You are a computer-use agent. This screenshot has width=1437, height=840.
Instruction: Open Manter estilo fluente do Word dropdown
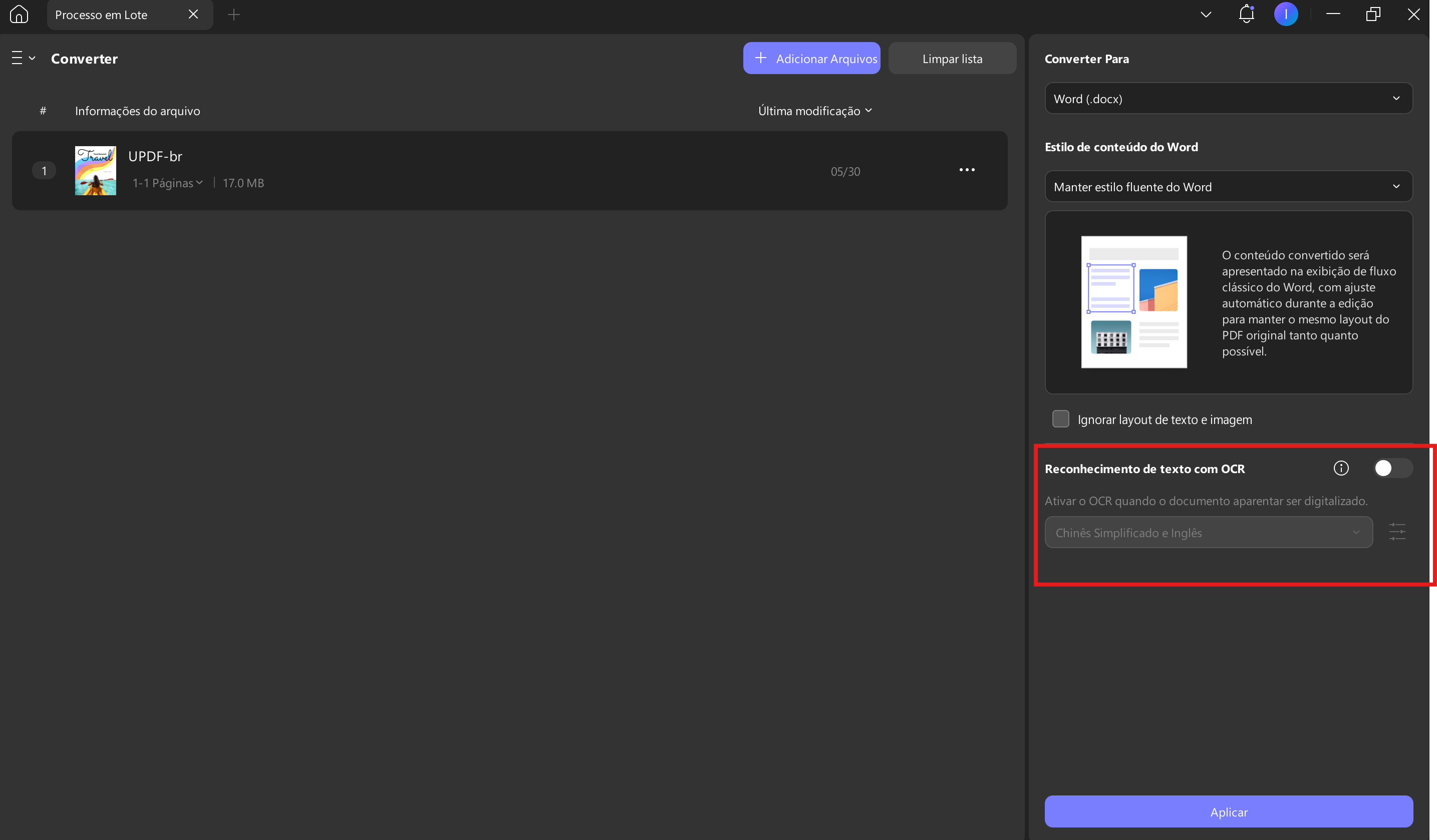[1228, 186]
